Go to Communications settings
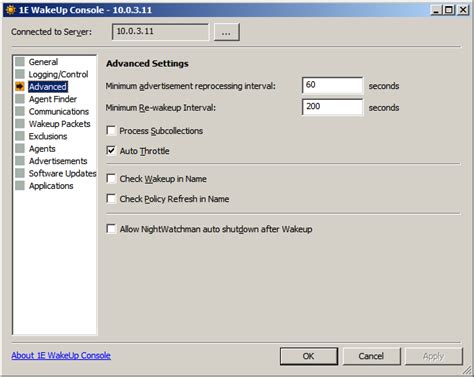The height and width of the screenshot is (377, 474). tap(59, 111)
